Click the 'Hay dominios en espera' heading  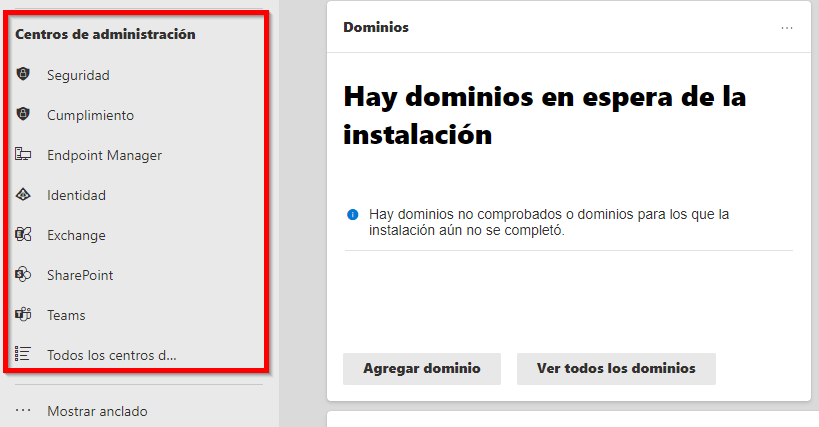coord(544,116)
